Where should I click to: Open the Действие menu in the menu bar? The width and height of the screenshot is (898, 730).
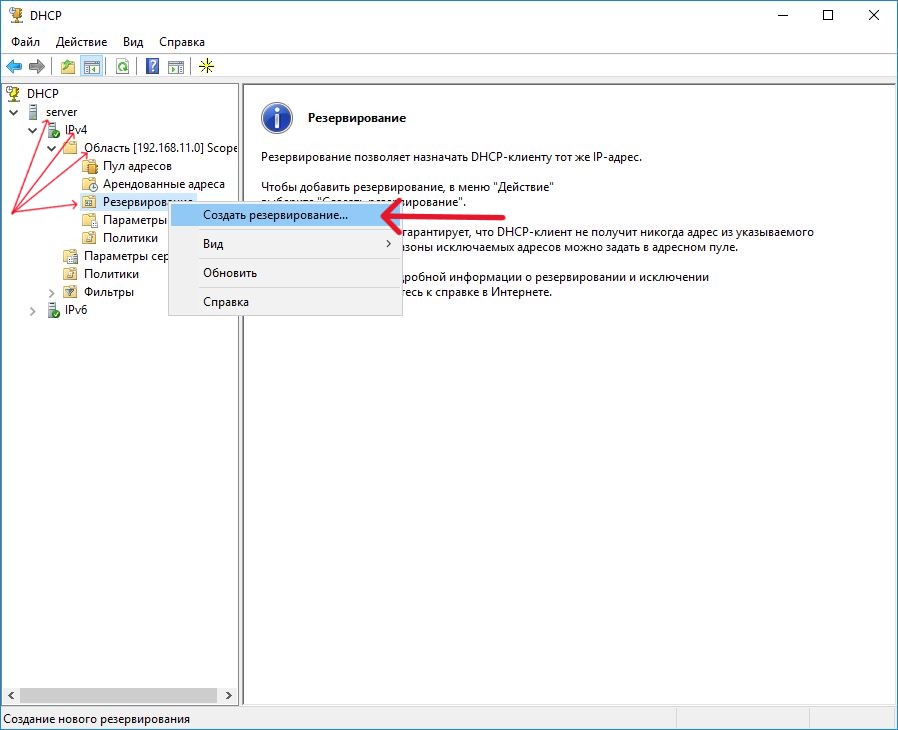pyautogui.click(x=82, y=42)
